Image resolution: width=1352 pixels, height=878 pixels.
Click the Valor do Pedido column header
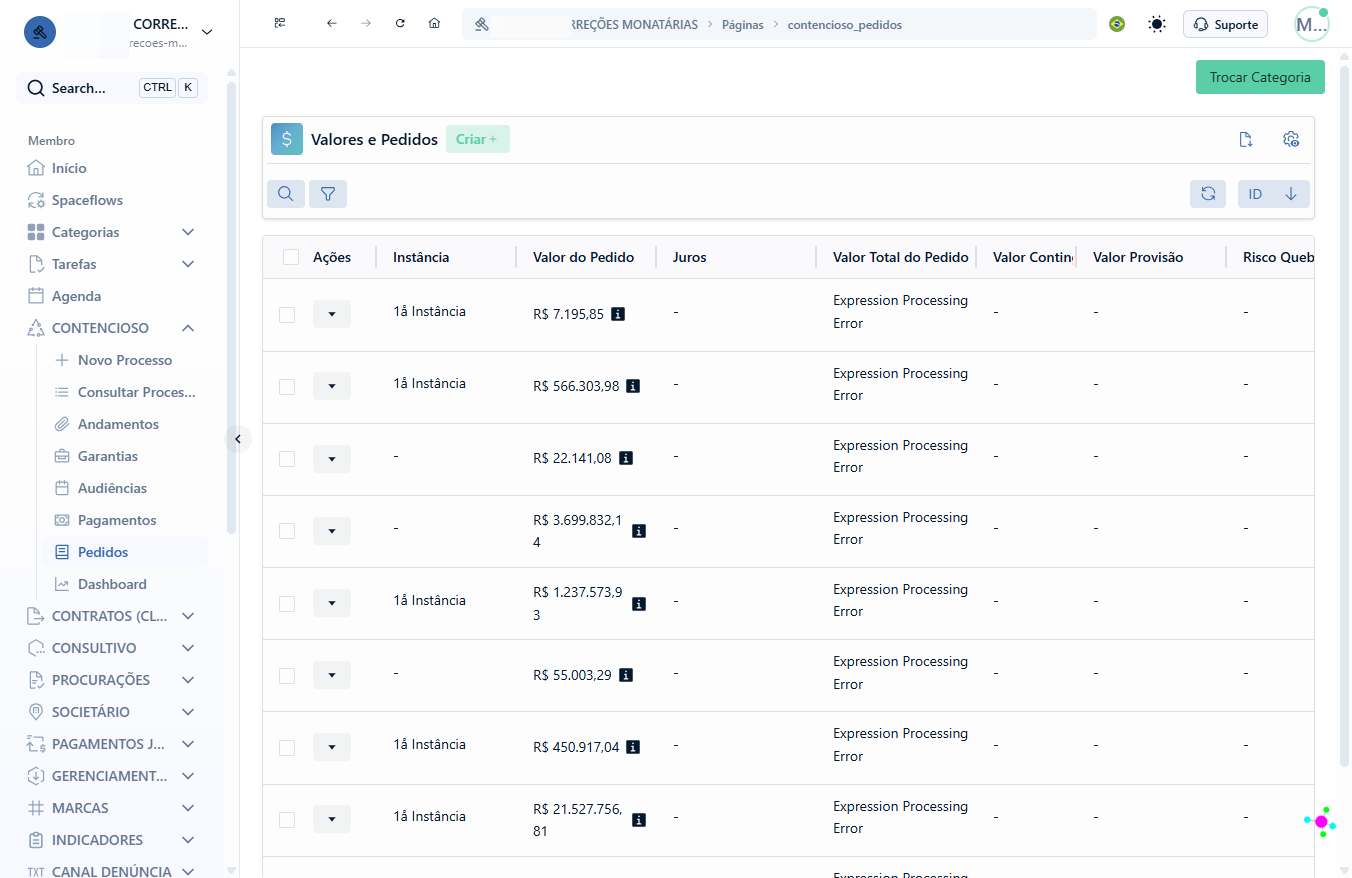pyautogui.click(x=584, y=257)
